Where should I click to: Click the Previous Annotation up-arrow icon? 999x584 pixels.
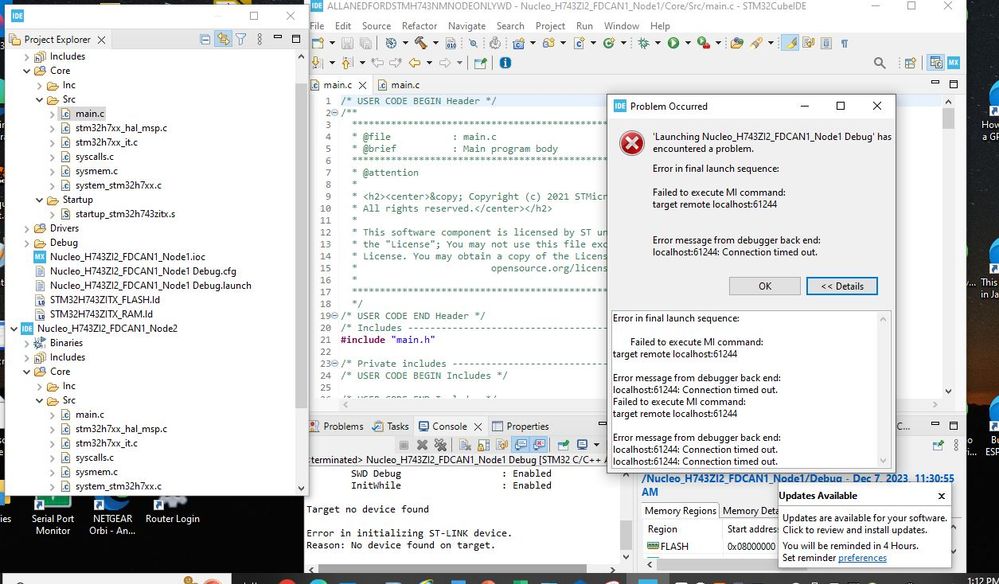click(x=347, y=62)
